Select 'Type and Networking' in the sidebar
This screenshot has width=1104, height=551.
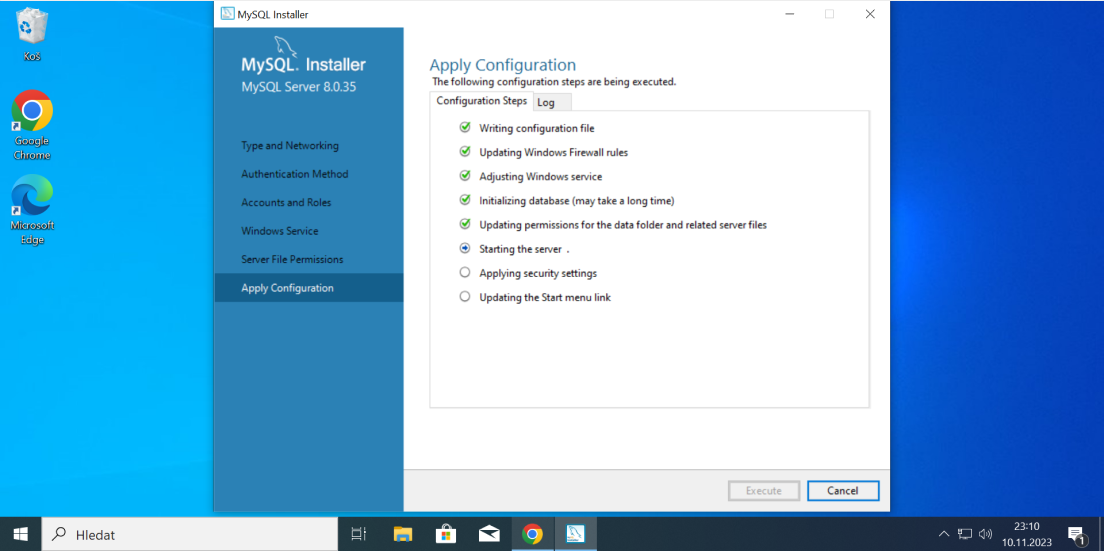pos(290,146)
